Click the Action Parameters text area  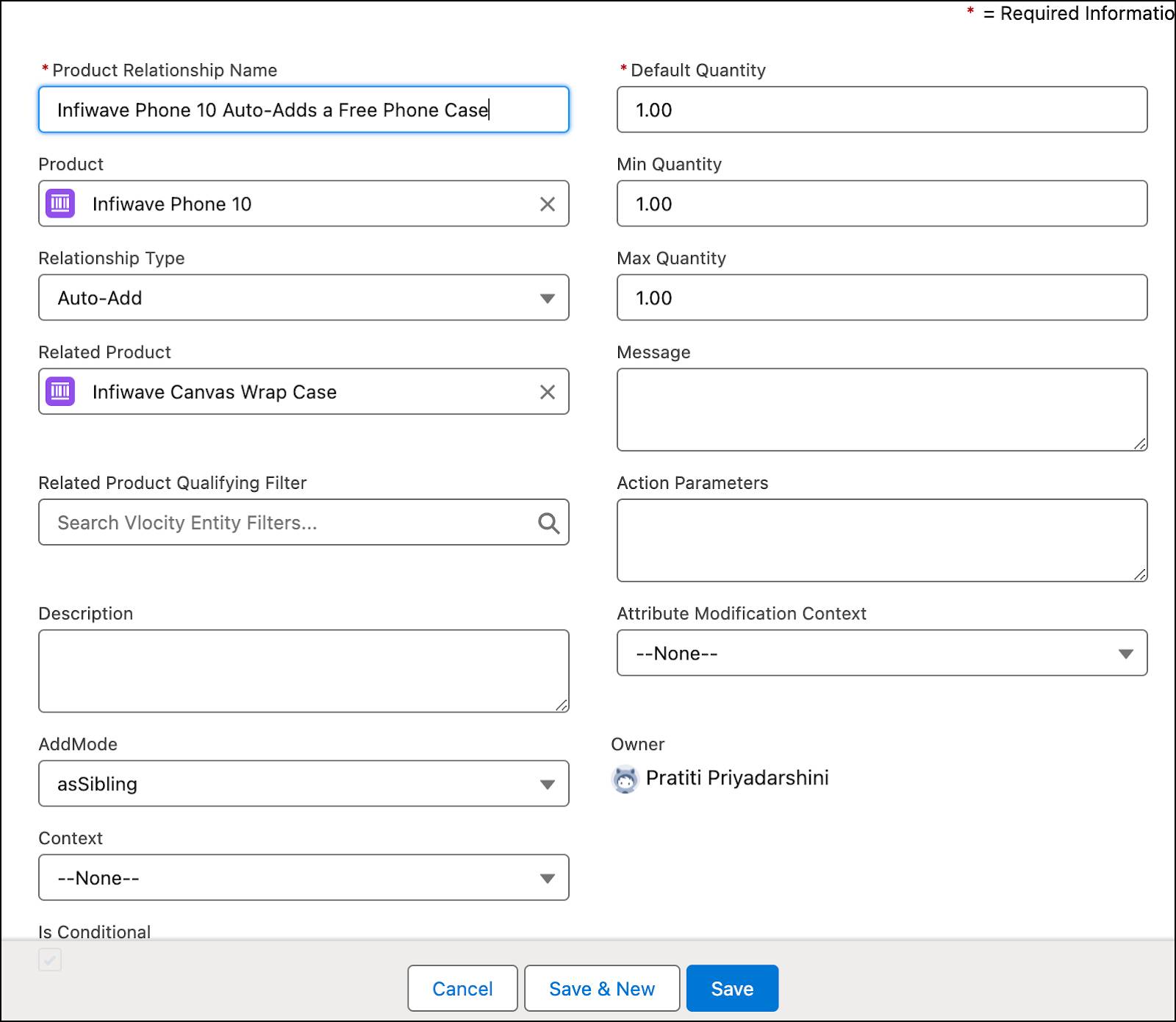882,540
